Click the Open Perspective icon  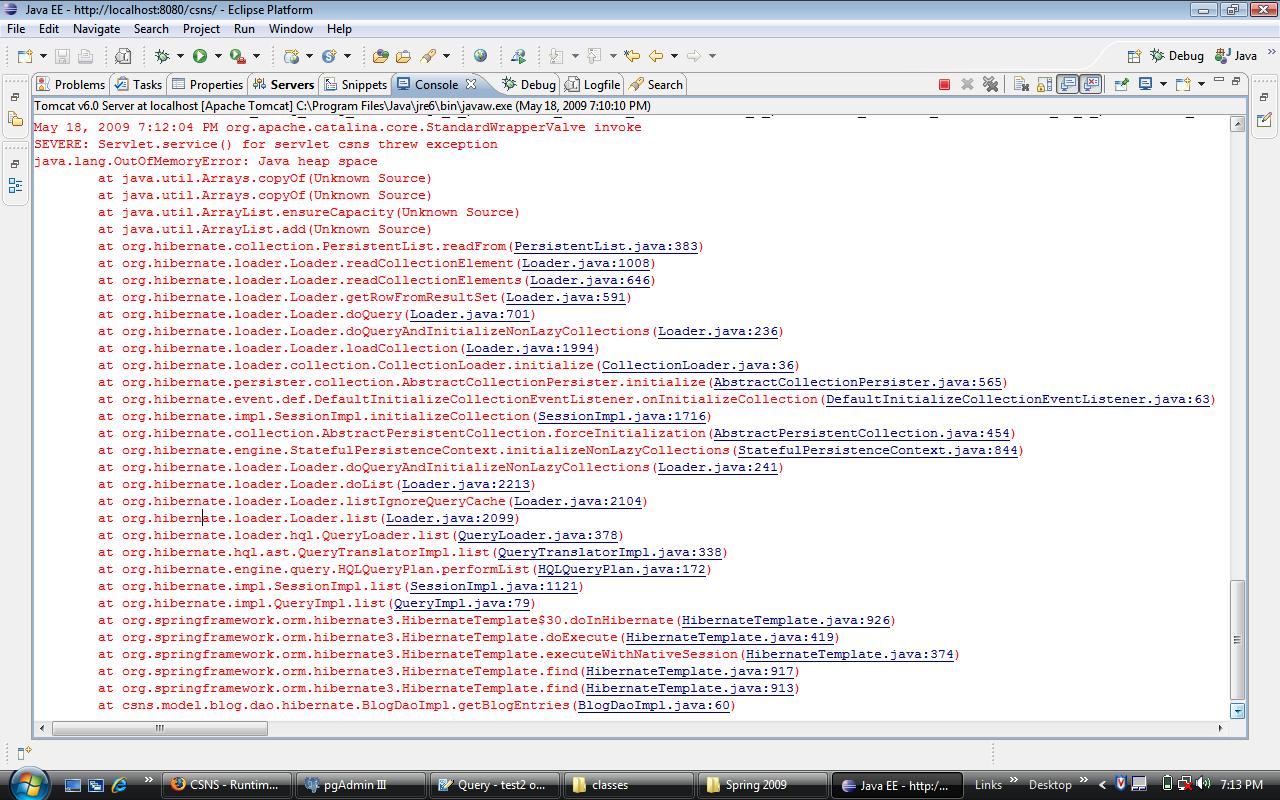pyautogui.click(x=1134, y=56)
